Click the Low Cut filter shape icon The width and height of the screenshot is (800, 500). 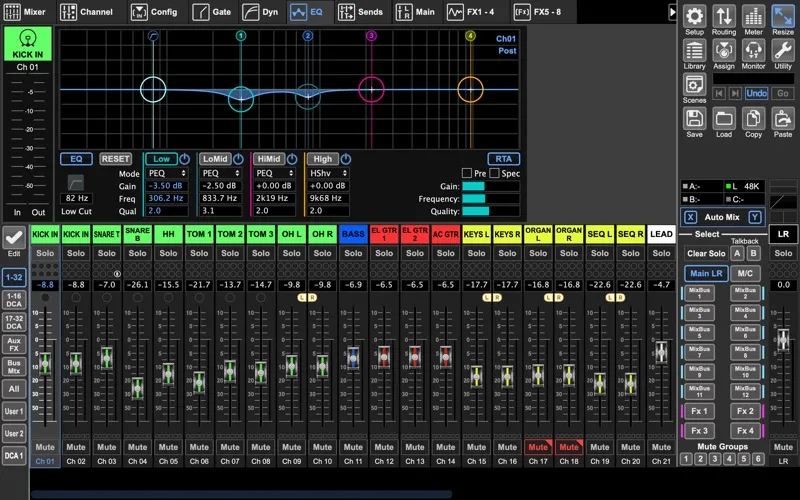pyautogui.click(x=76, y=182)
